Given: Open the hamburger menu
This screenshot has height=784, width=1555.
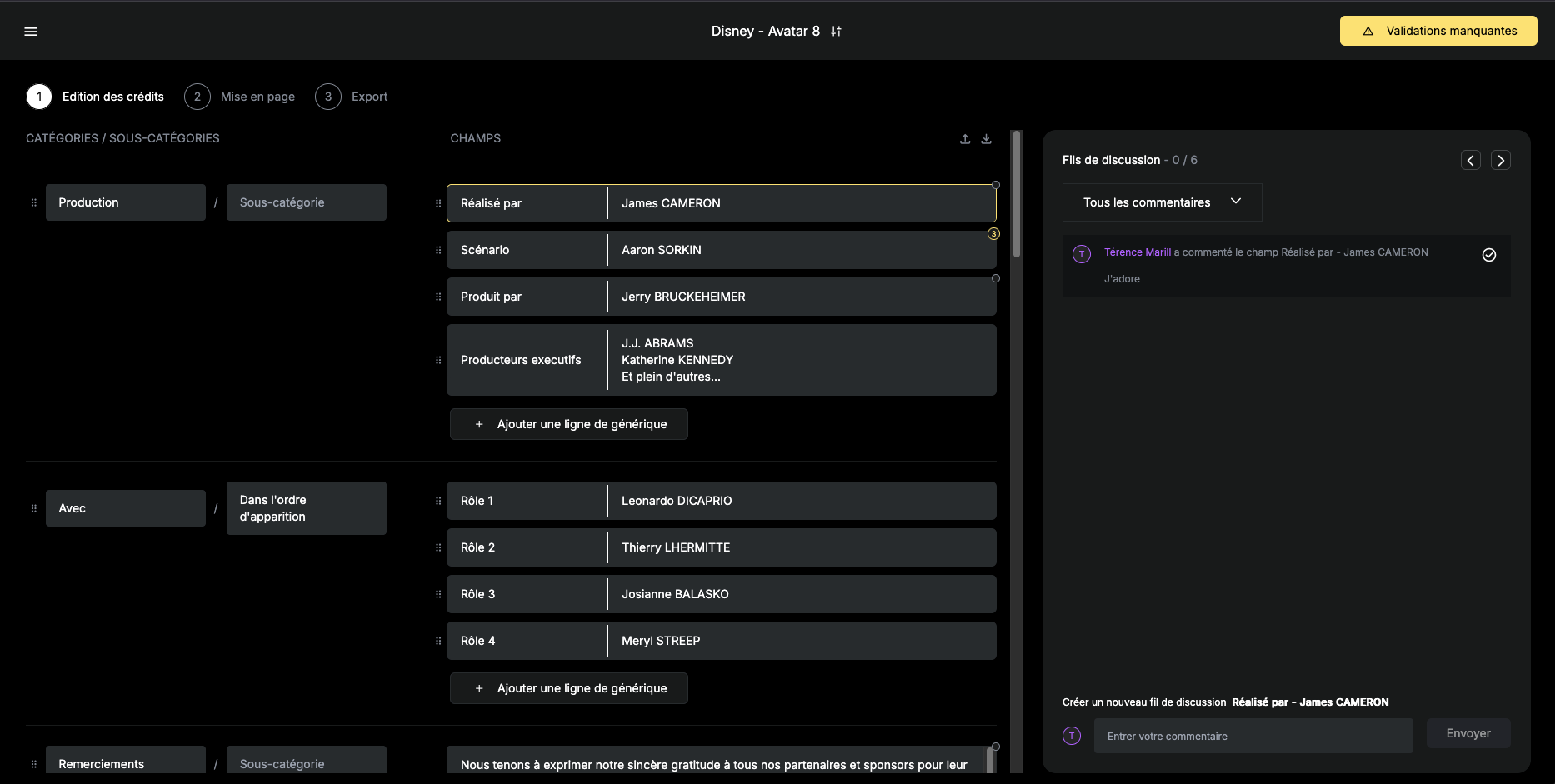Looking at the screenshot, I should pos(31,32).
